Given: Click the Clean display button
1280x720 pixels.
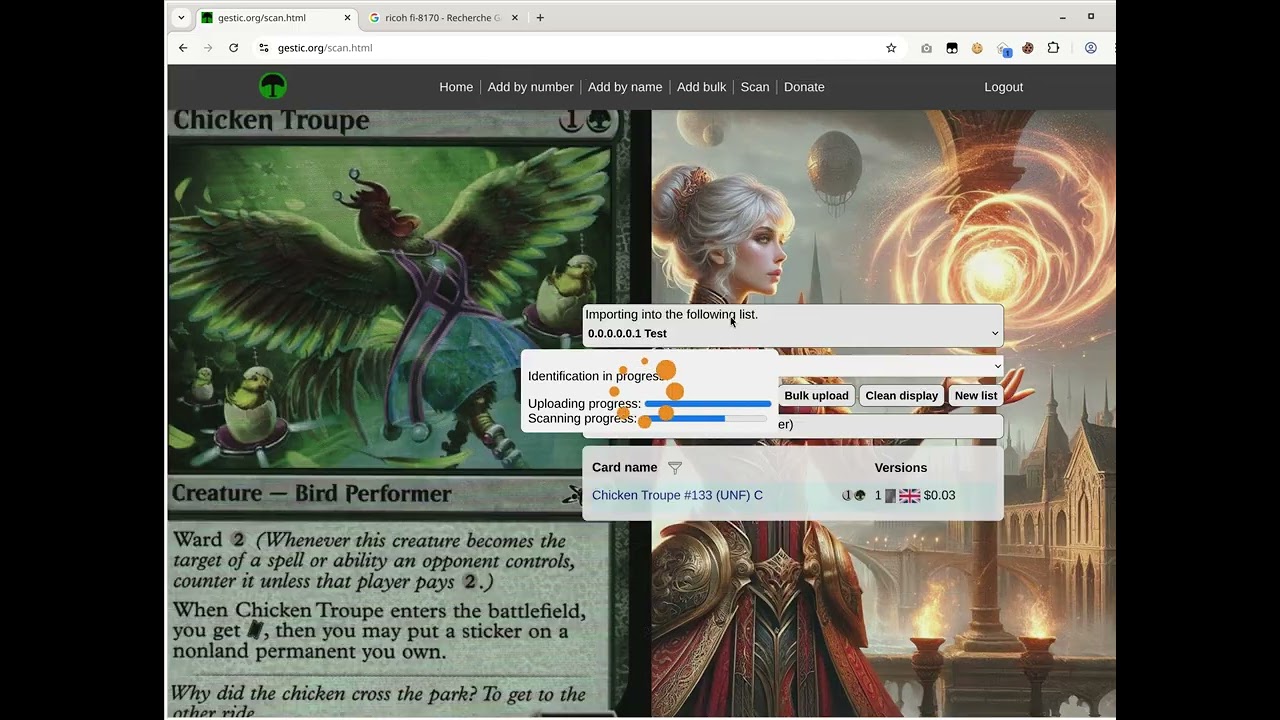Looking at the screenshot, I should [x=902, y=396].
